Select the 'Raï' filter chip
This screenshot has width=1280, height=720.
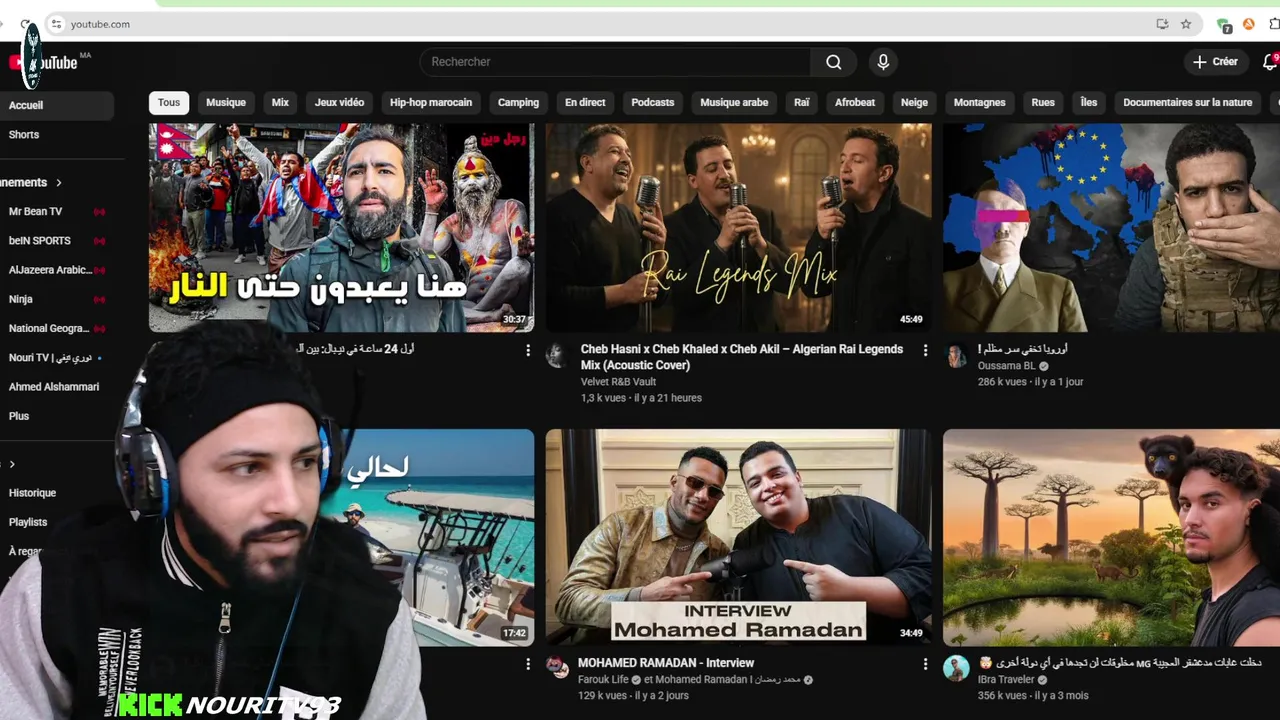[802, 102]
